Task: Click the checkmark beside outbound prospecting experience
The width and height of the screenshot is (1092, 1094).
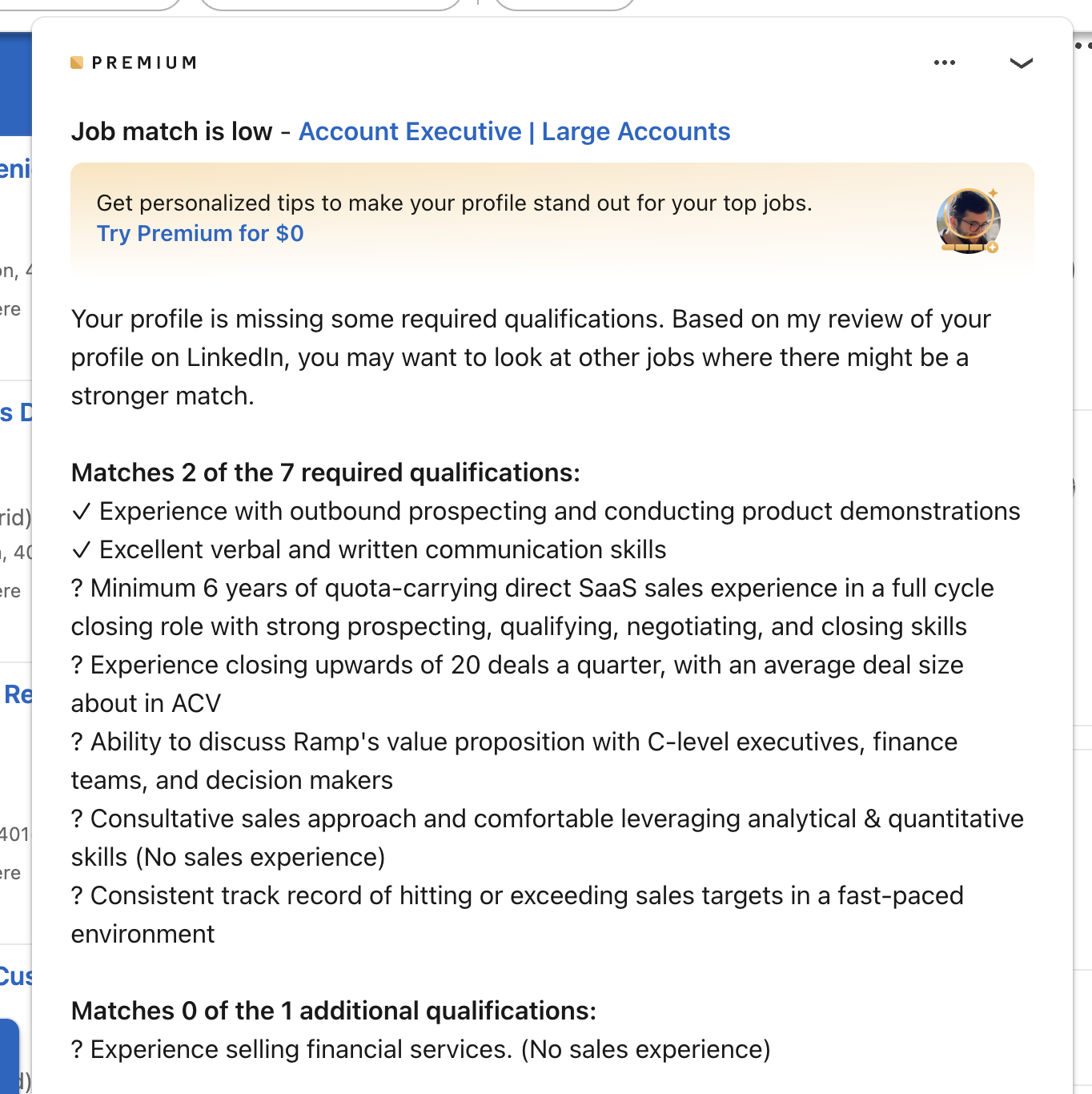Action: [81, 512]
